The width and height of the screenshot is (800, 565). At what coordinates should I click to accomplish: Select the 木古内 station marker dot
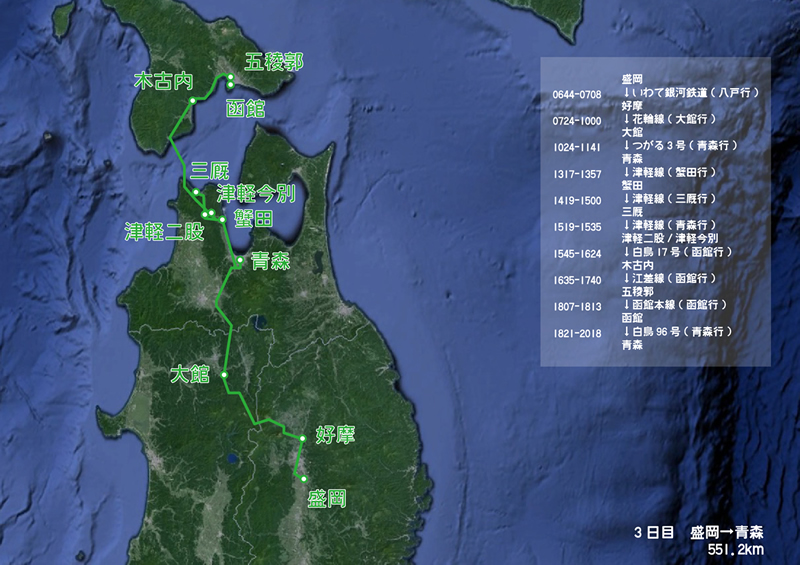click(192, 102)
